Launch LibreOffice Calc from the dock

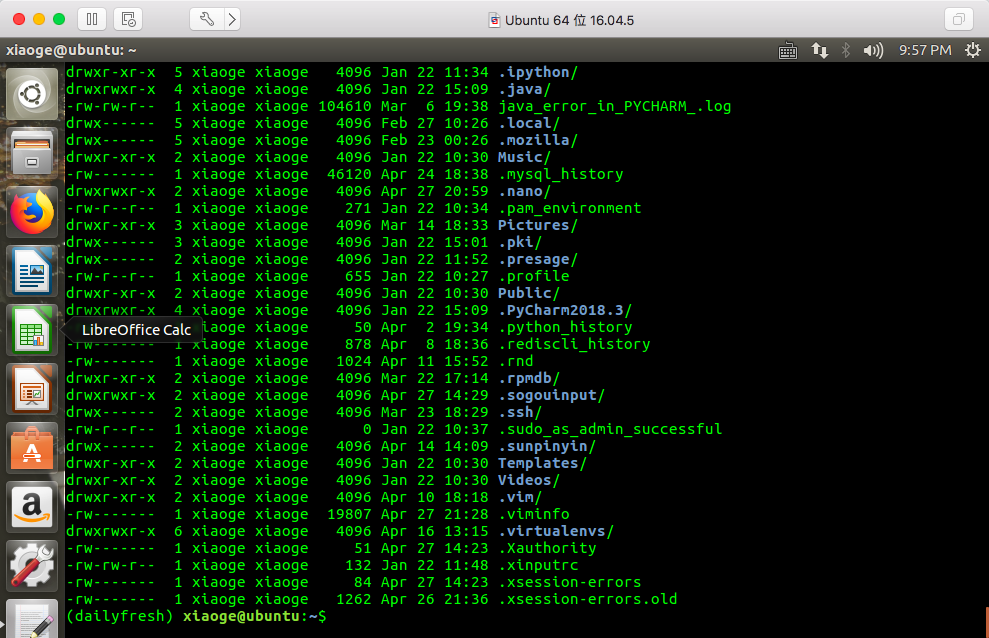[x=32, y=330]
